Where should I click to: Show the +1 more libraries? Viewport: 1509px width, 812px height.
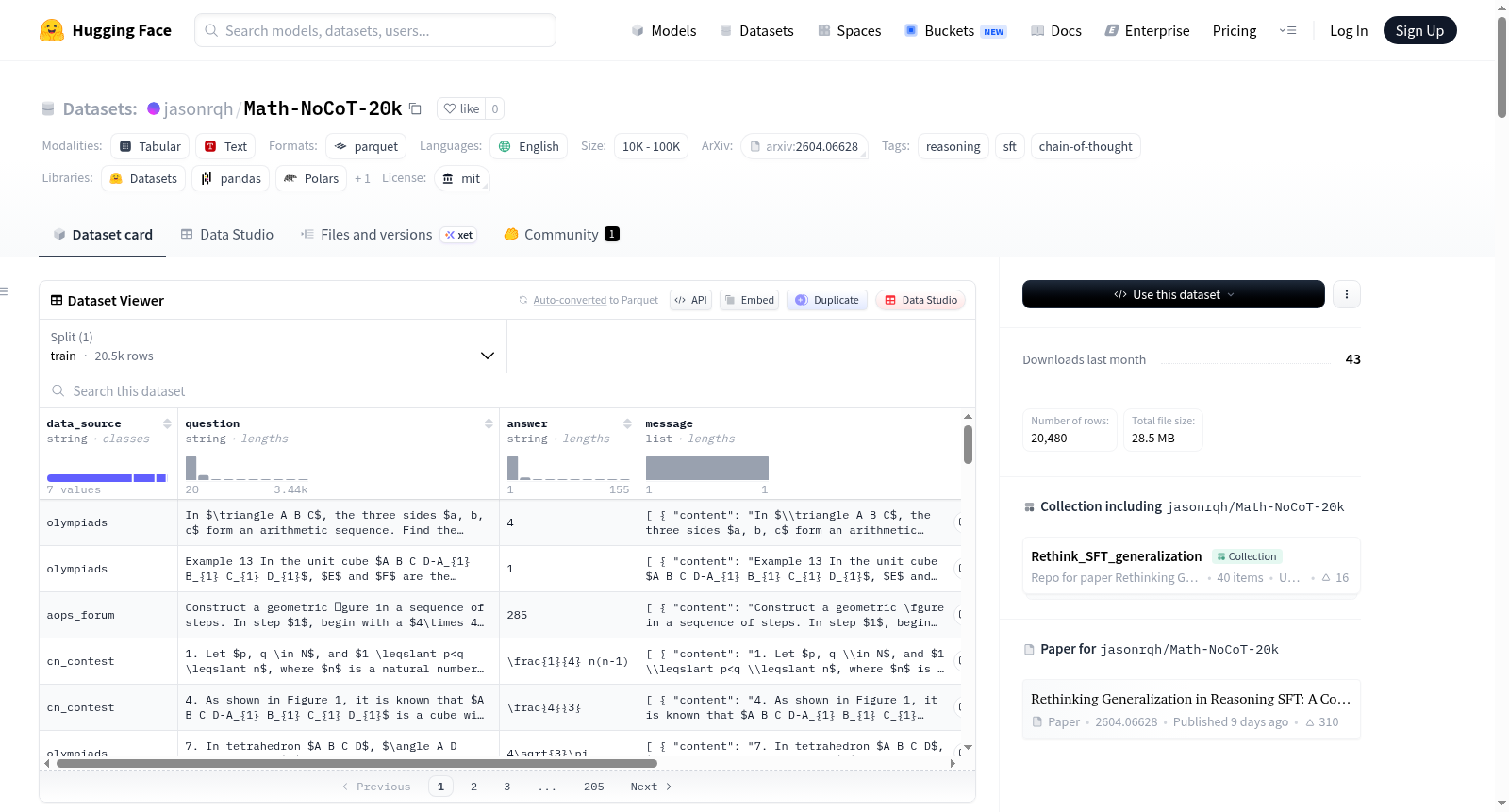(362, 178)
